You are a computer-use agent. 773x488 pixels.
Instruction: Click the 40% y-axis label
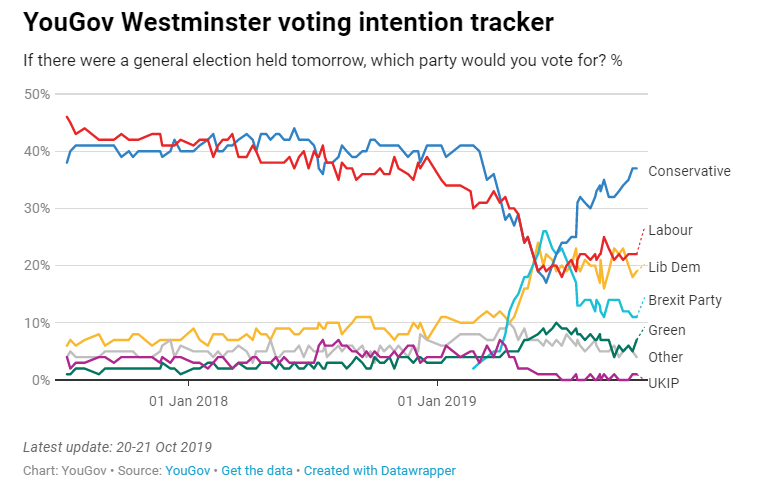37,152
